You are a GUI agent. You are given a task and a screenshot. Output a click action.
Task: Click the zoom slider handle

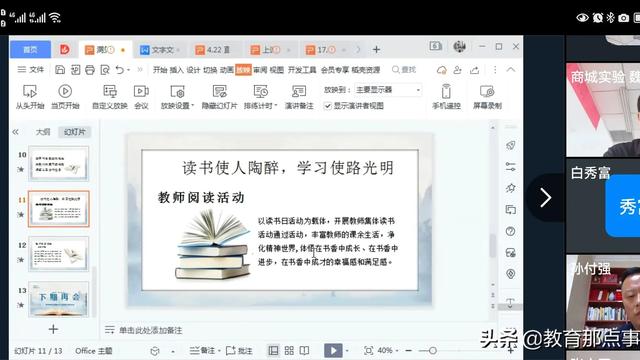click(433, 350)
